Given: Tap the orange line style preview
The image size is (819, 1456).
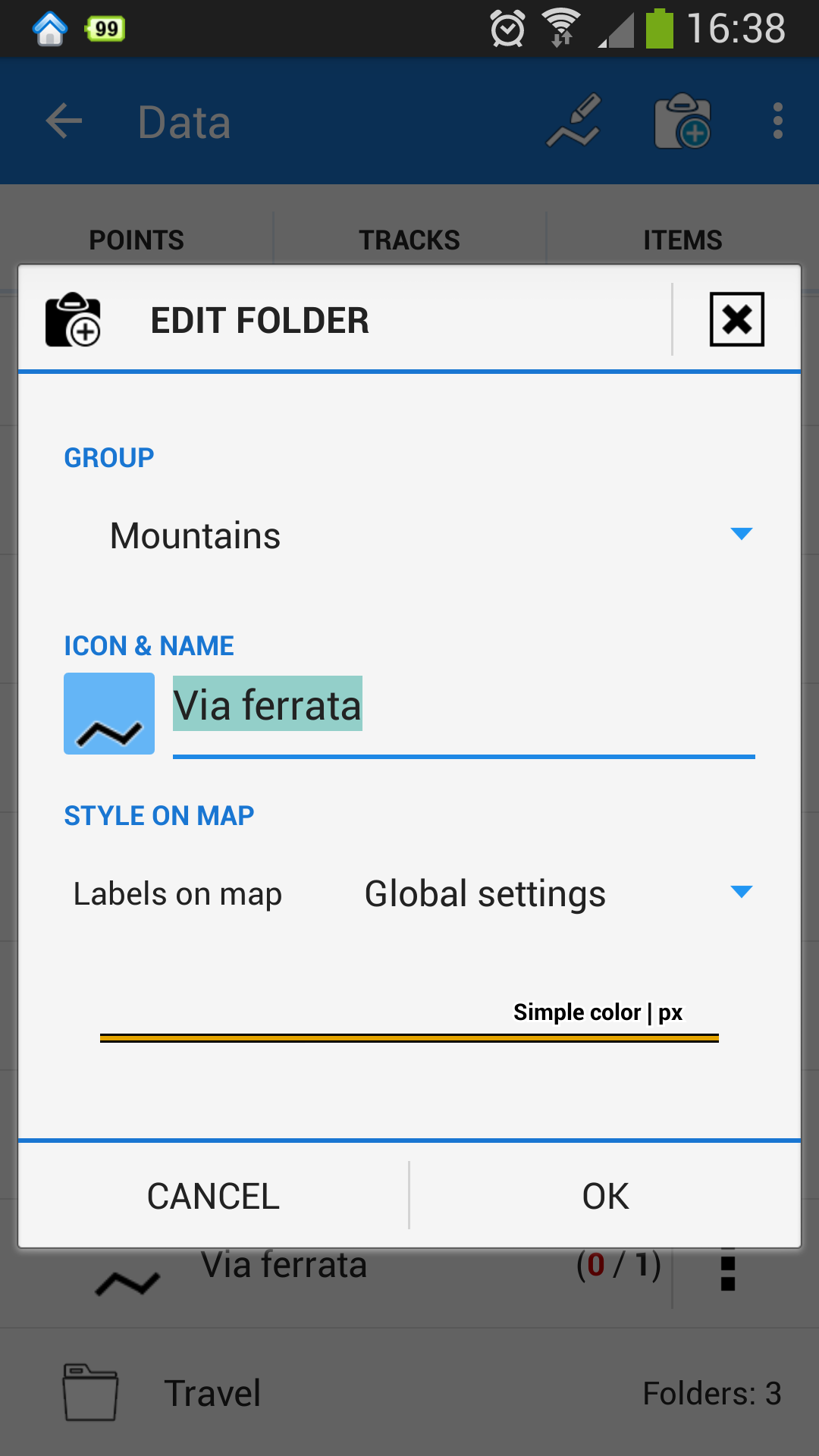Looking at the screenshot, I should (409, 1037).
